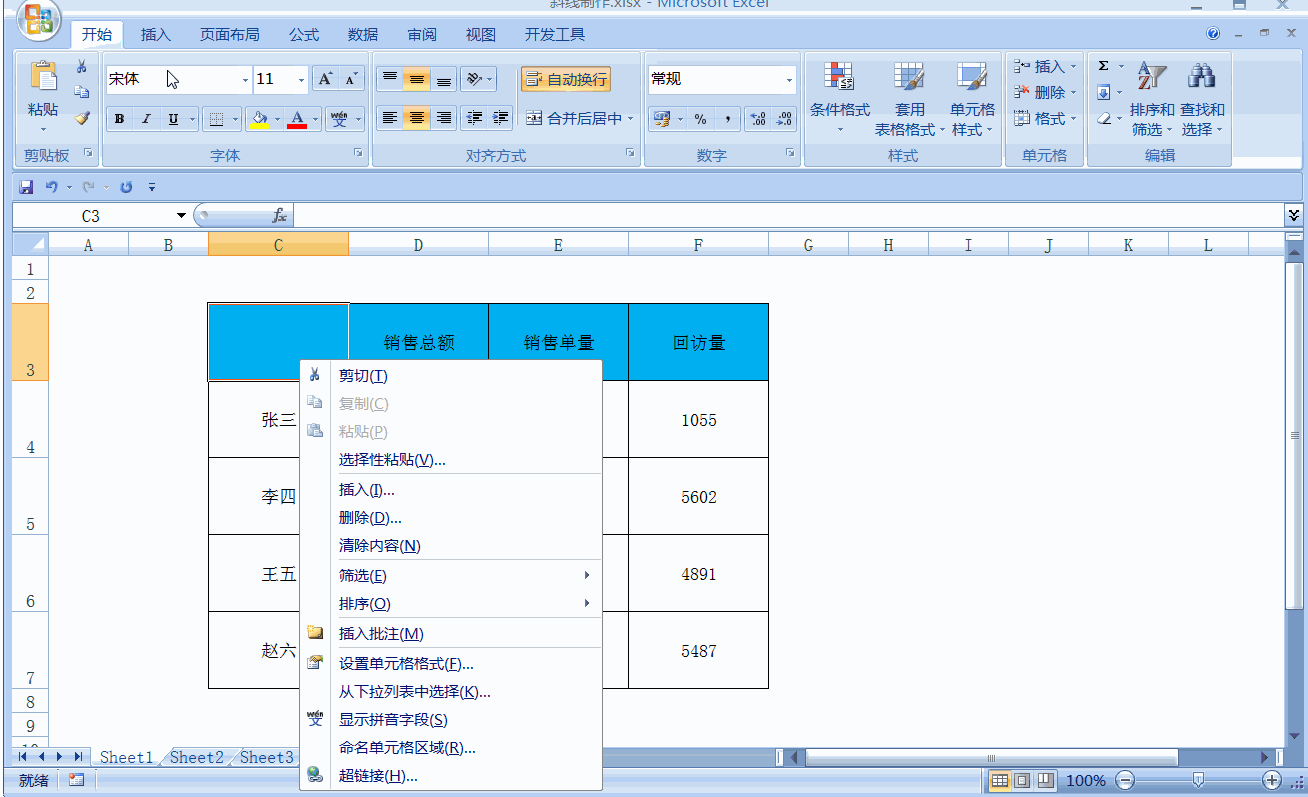The height and width of the screenshot is (797, 1308).
Task: Open 排序和筛选 sort and filter
Action: (x=1152, y=98)
